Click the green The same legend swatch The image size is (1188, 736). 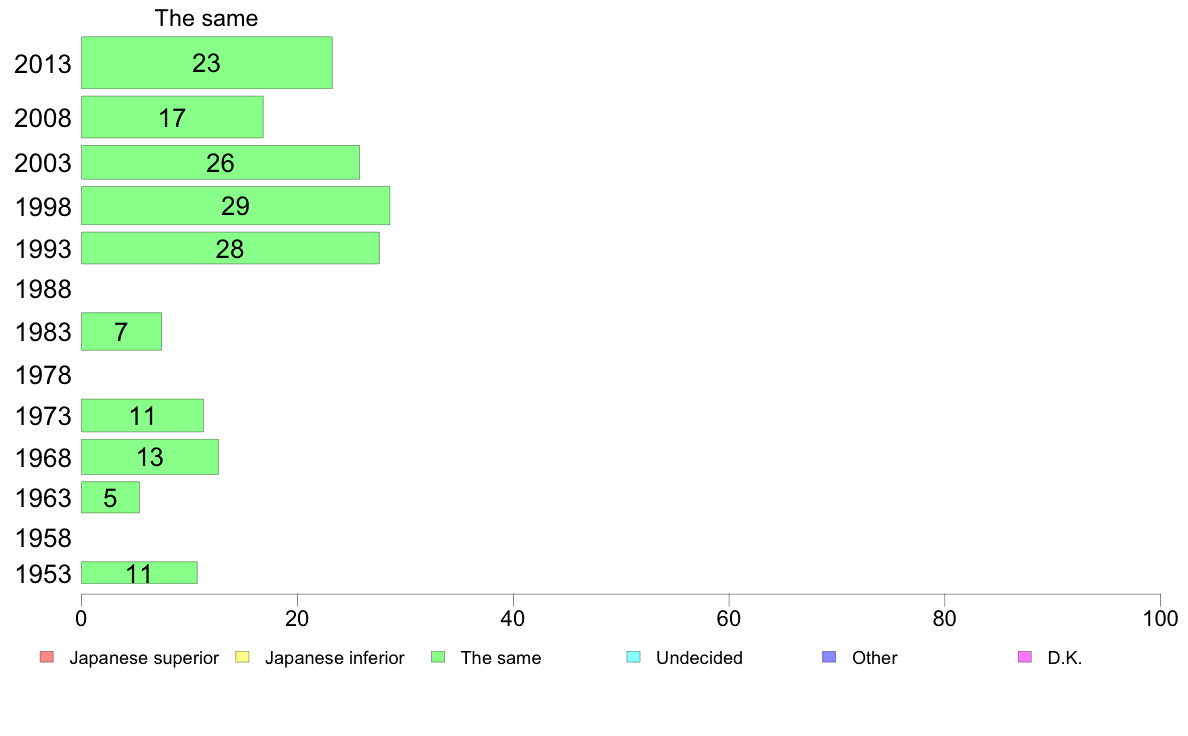tap(438, 657)
